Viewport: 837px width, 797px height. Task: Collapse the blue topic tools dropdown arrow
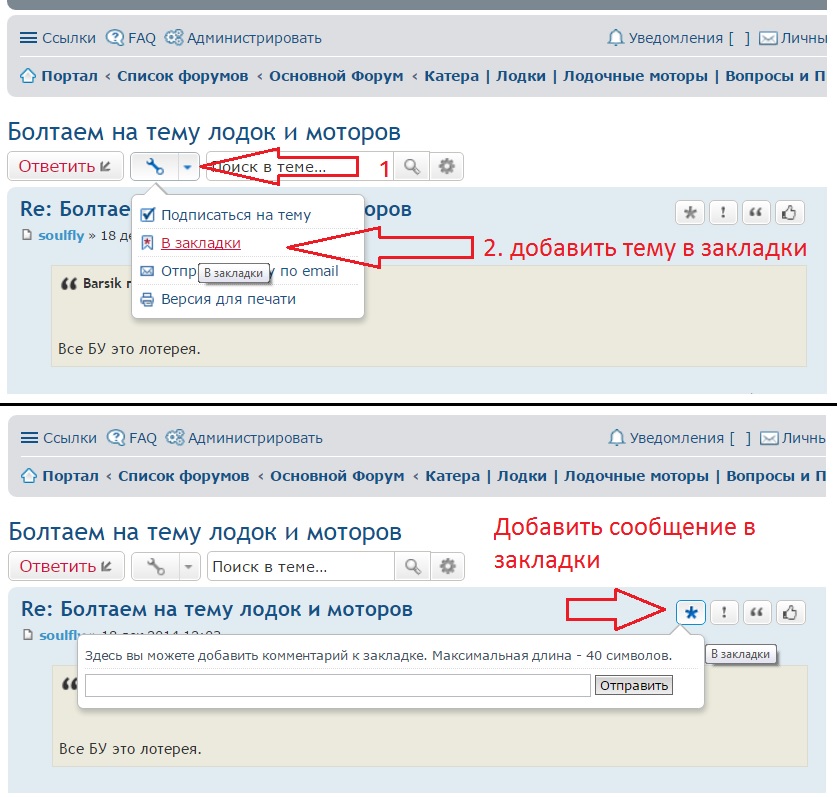pos(187,167)
